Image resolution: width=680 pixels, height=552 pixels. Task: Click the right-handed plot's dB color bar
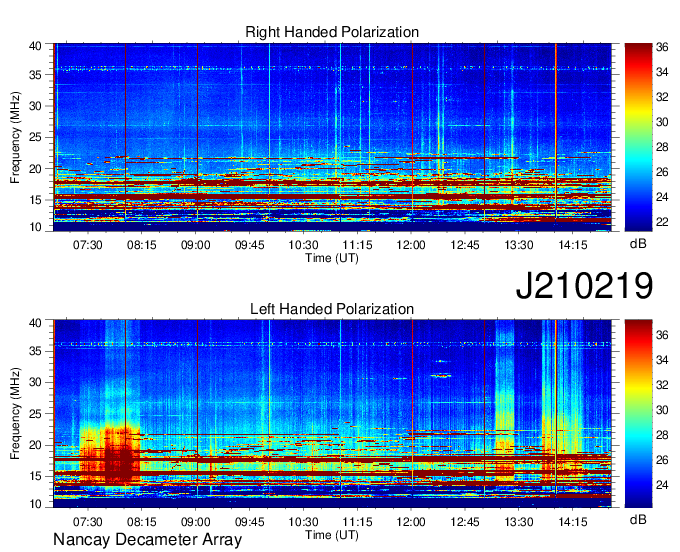tap(638, 137)
